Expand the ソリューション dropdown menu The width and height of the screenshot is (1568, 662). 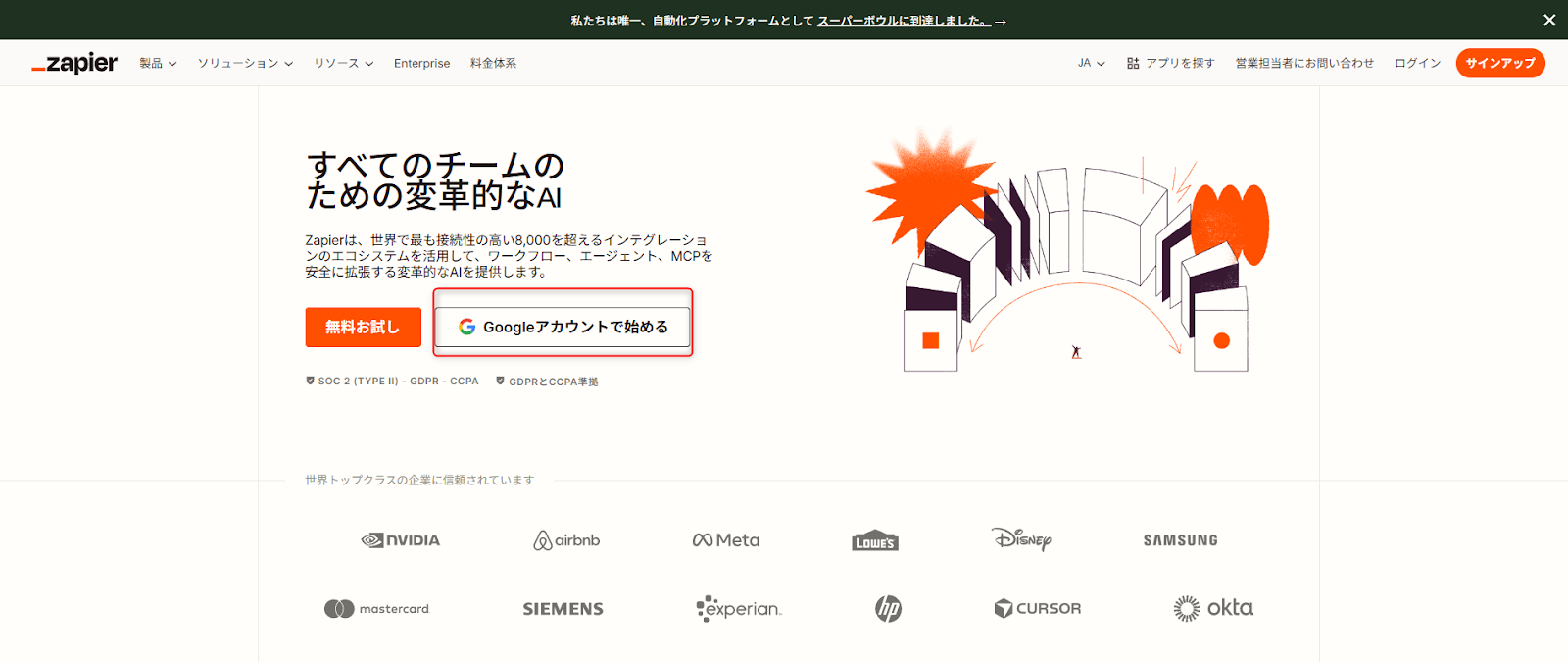245,63
